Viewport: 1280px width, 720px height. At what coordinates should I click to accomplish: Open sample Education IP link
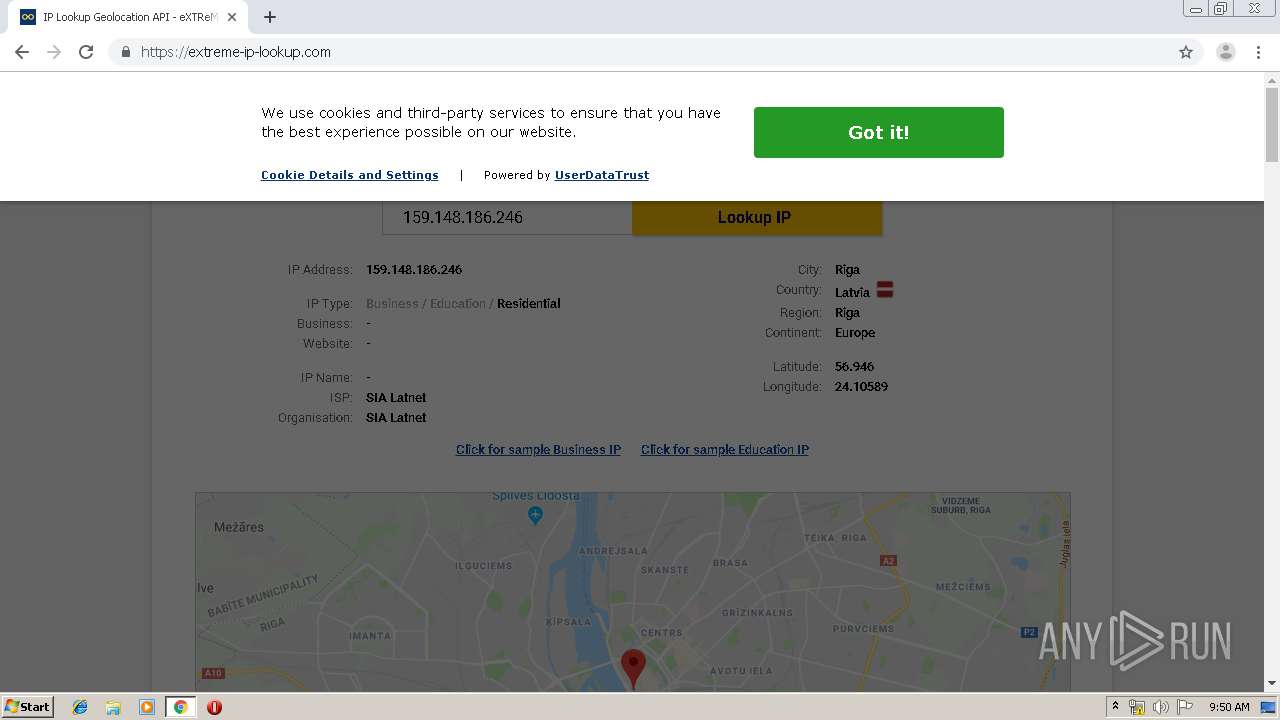coord(725,450)
